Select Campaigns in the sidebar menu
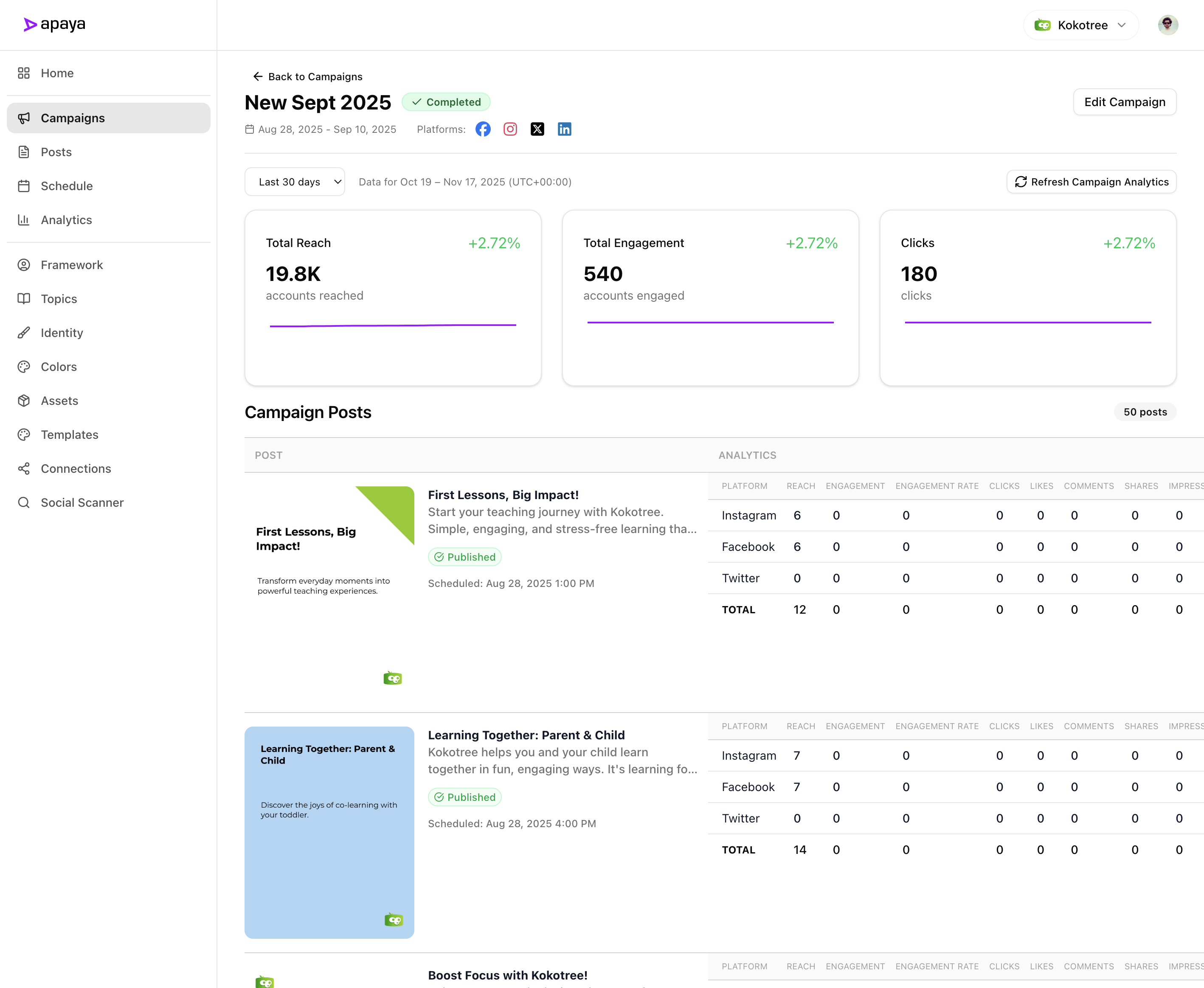Viewport: 1204px width, 988px height. (72, 118)
